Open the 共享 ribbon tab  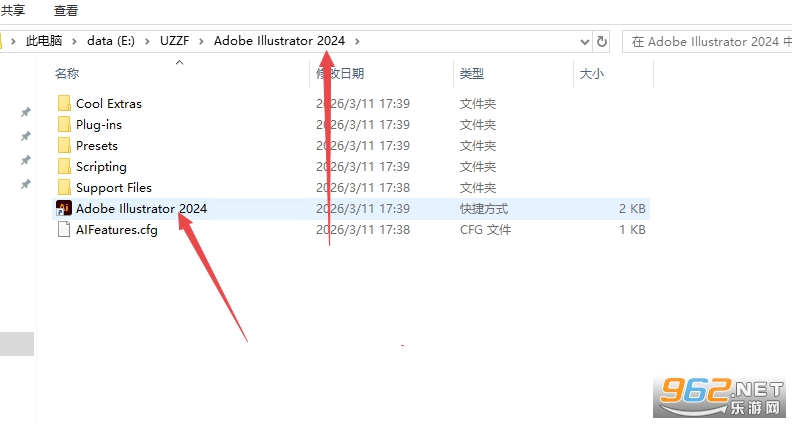pyautogui.click(x=12, y=10)
